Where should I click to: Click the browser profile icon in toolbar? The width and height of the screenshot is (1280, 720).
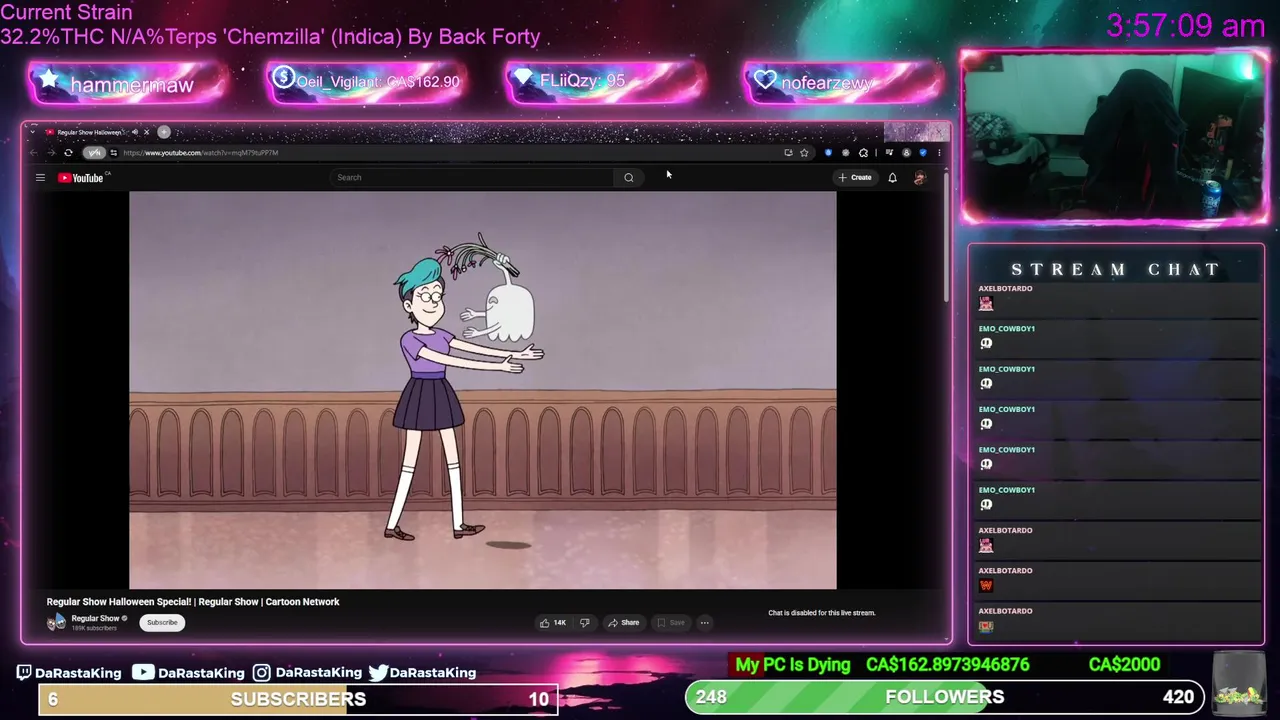pyautogui.click(x=906, y=153)
